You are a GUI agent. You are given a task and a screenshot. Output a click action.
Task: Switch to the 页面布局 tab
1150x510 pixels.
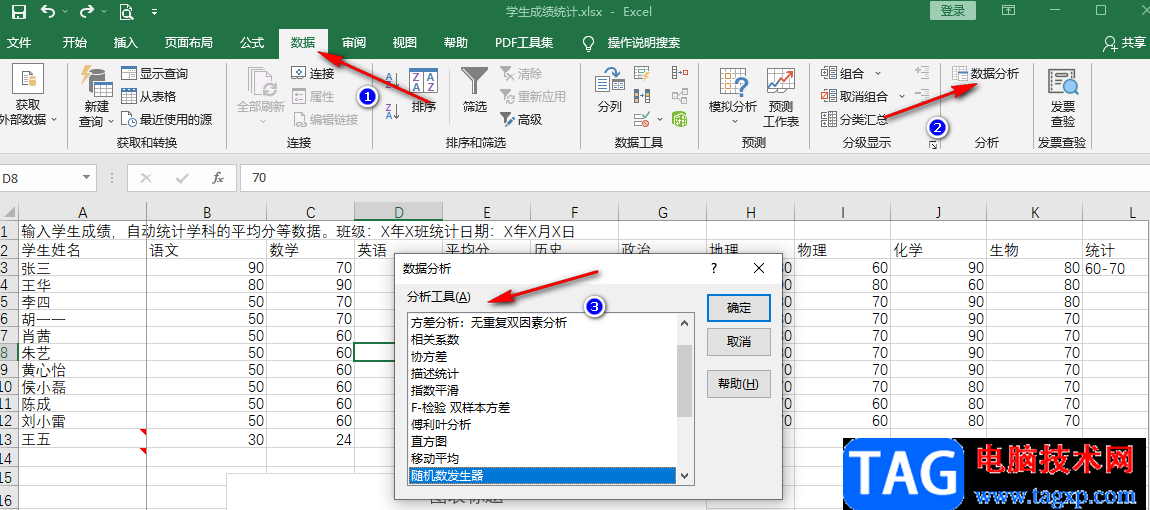188,43
